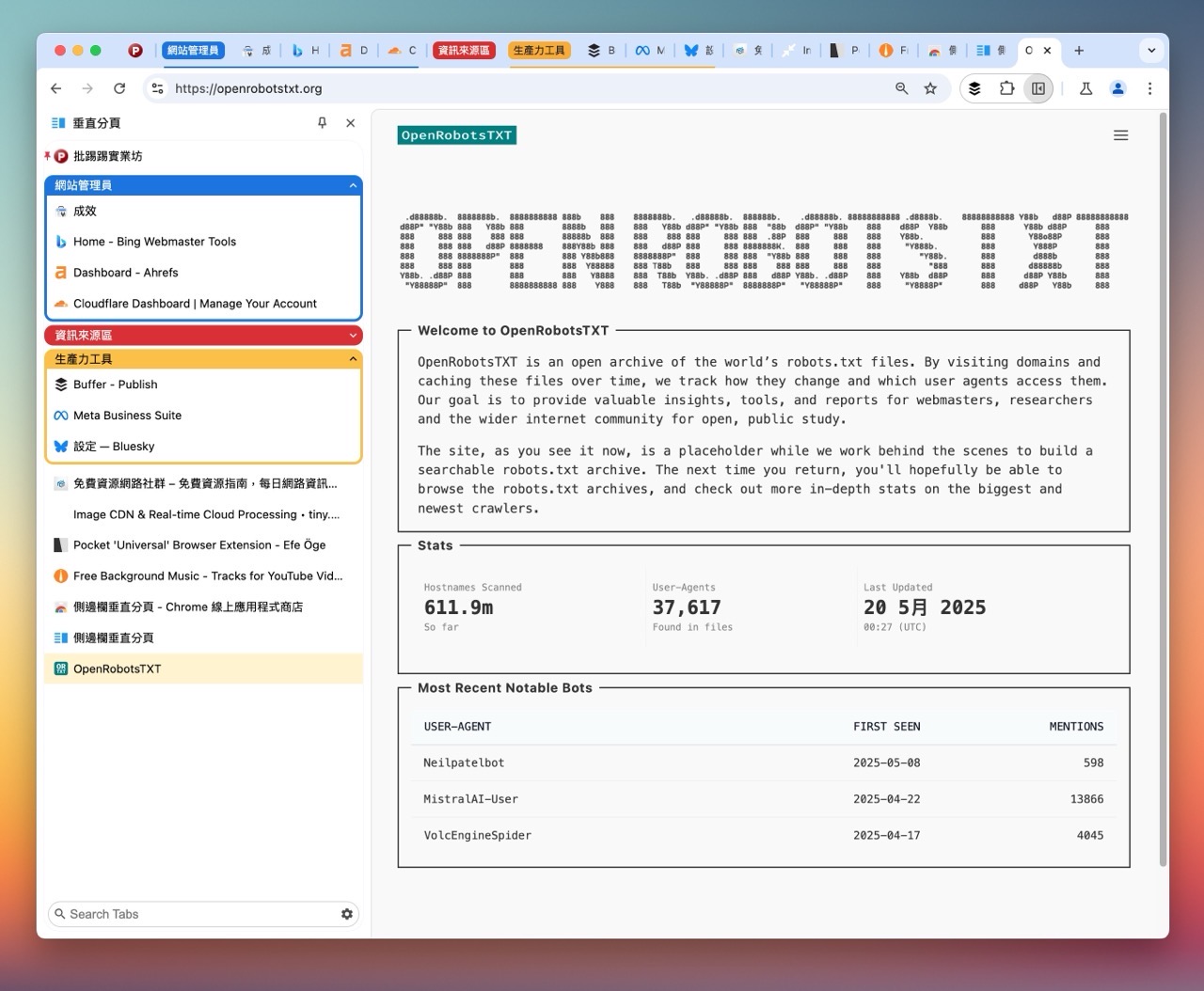Open side panel settings gear icon
This screenshot has height=991, width=1204.
click(347, 914)
